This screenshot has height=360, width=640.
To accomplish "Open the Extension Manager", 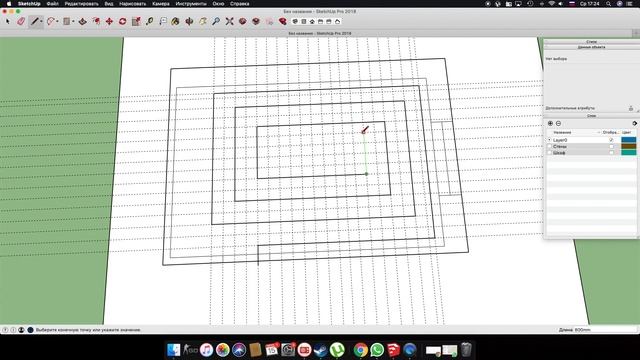I will pos(282,21).
